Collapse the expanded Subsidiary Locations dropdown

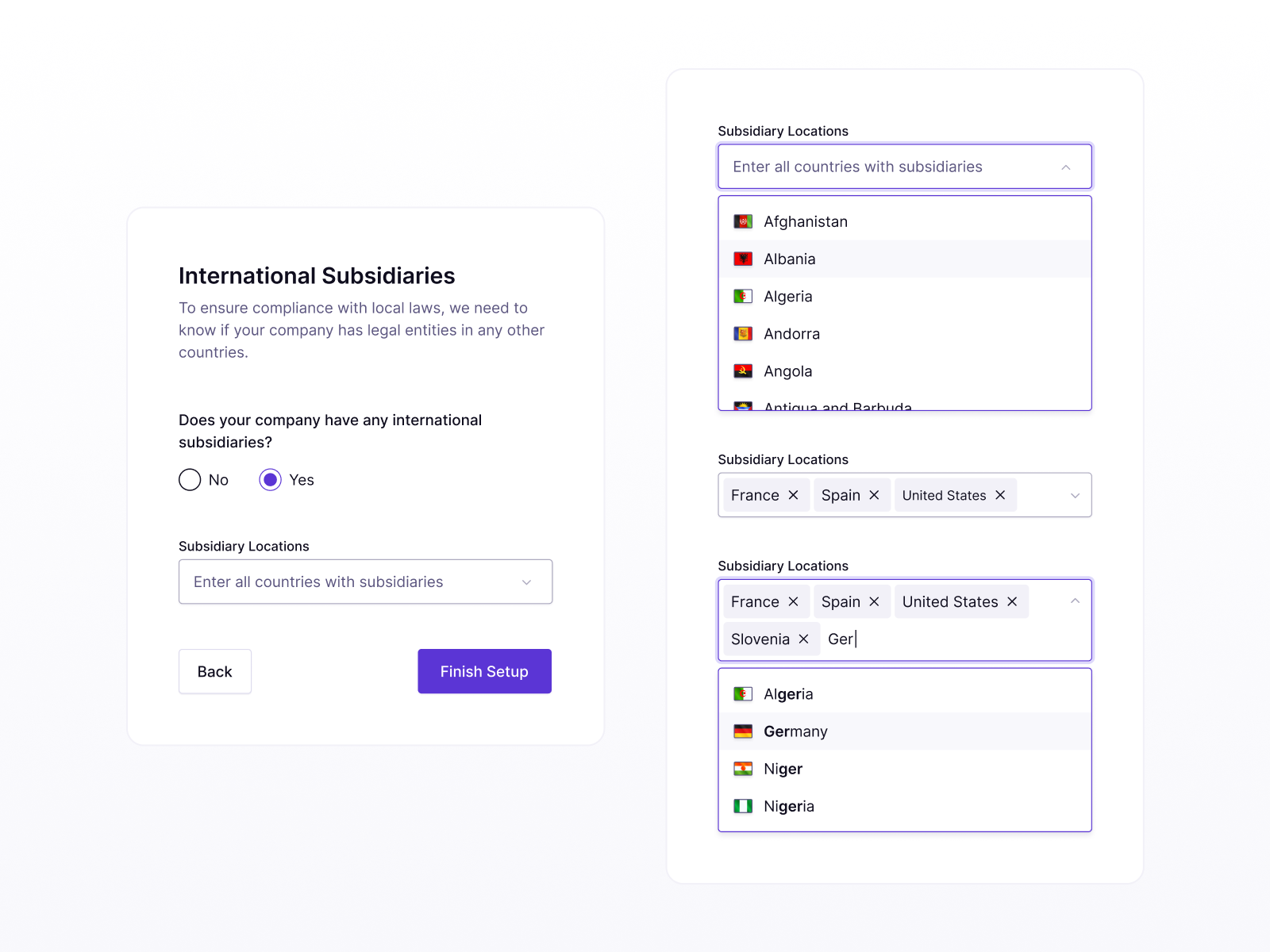click(x=1066, y=167)
